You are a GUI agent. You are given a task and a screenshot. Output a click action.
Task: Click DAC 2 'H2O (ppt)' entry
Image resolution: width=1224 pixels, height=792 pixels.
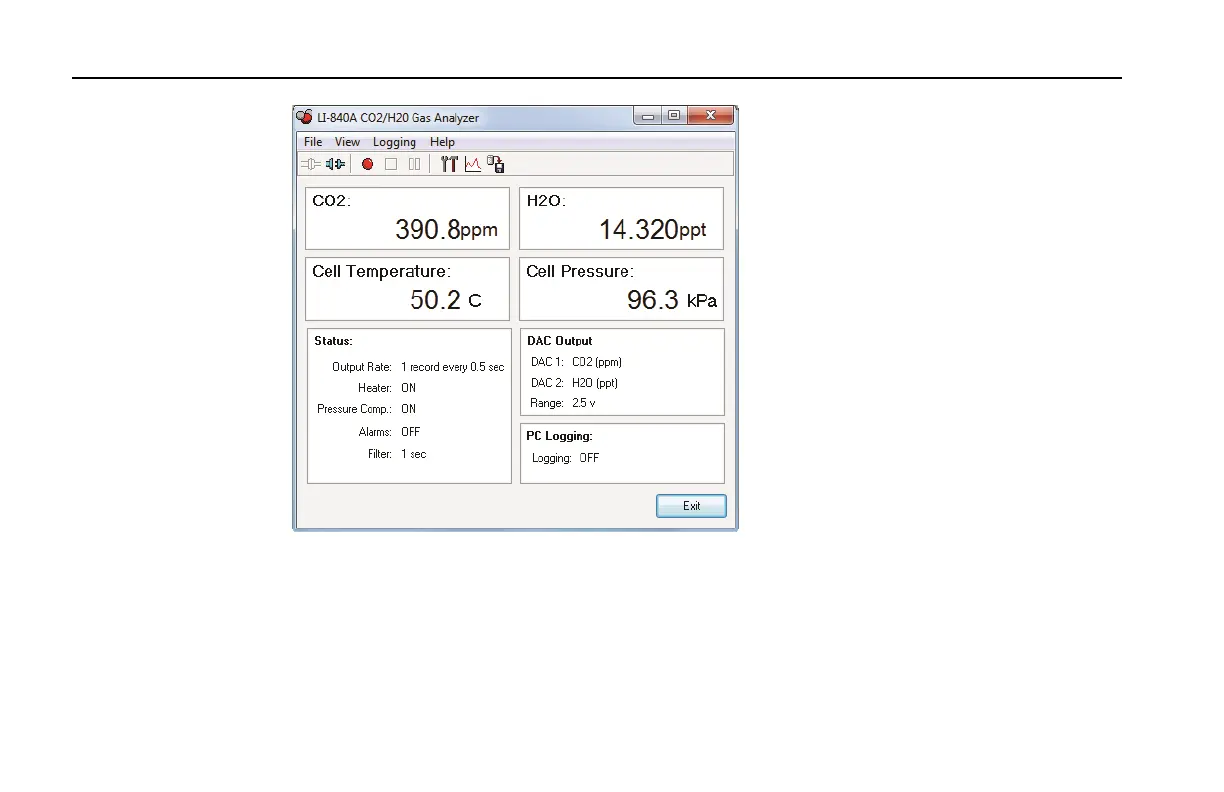595,383
